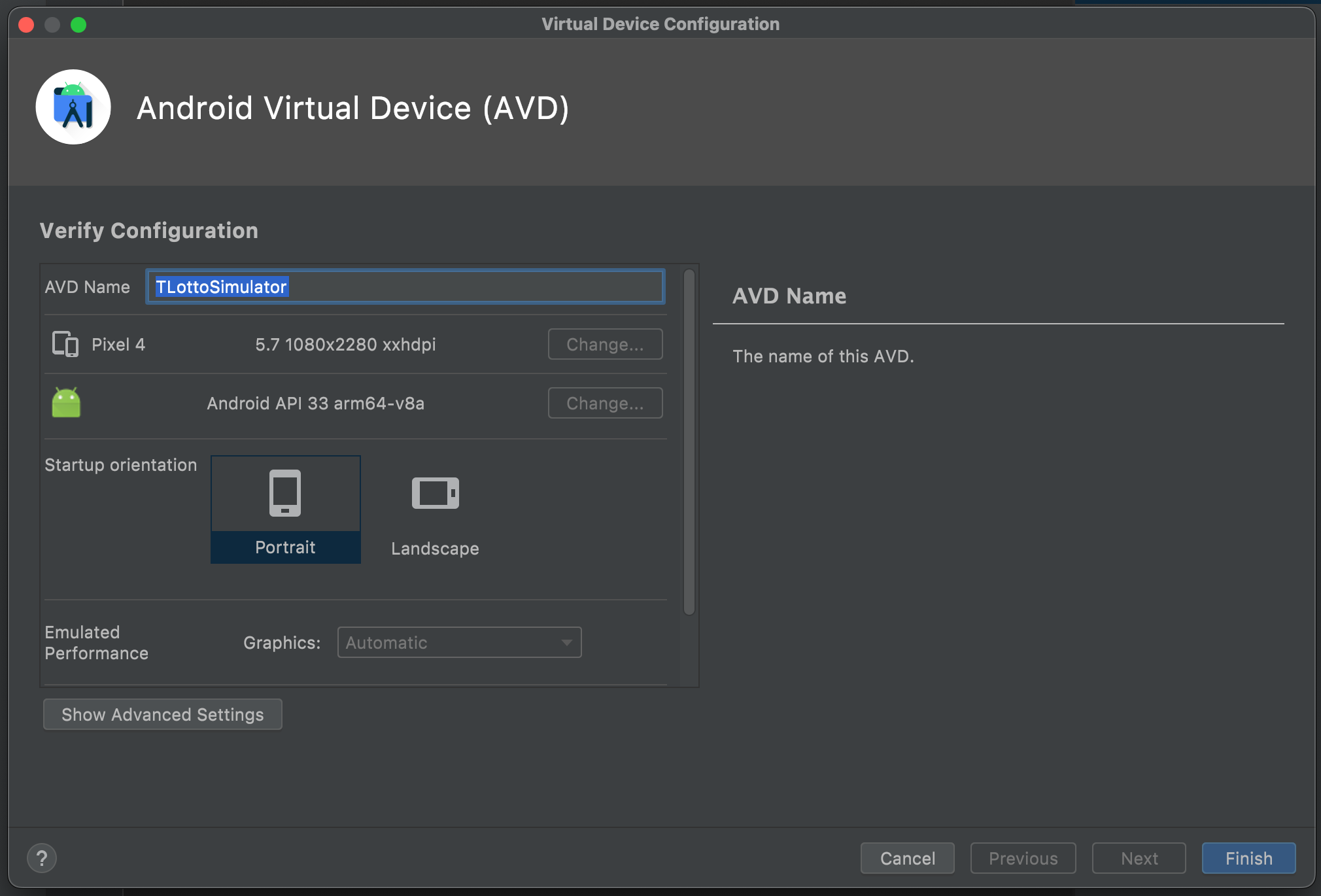Screen dimensions: 1321x896
Task: Open the Graphics Automatic dropdown
Action: tap(451, 642)
